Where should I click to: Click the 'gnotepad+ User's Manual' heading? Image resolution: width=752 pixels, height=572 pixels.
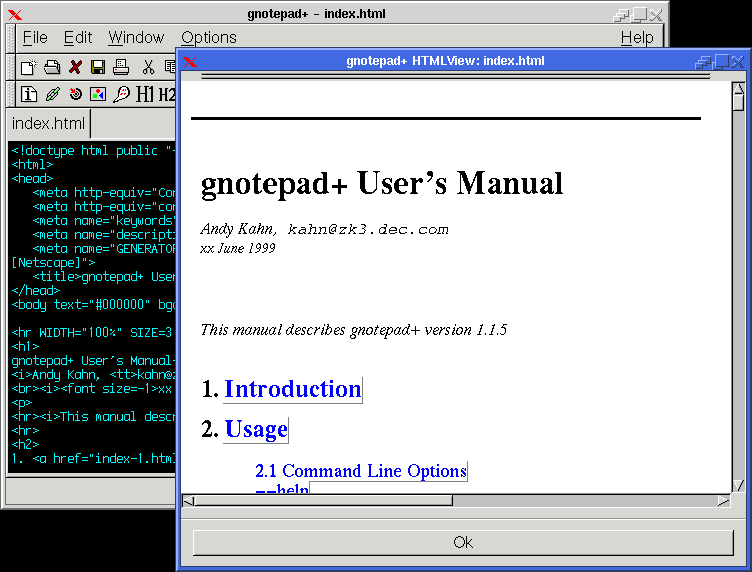pos(382,183)
